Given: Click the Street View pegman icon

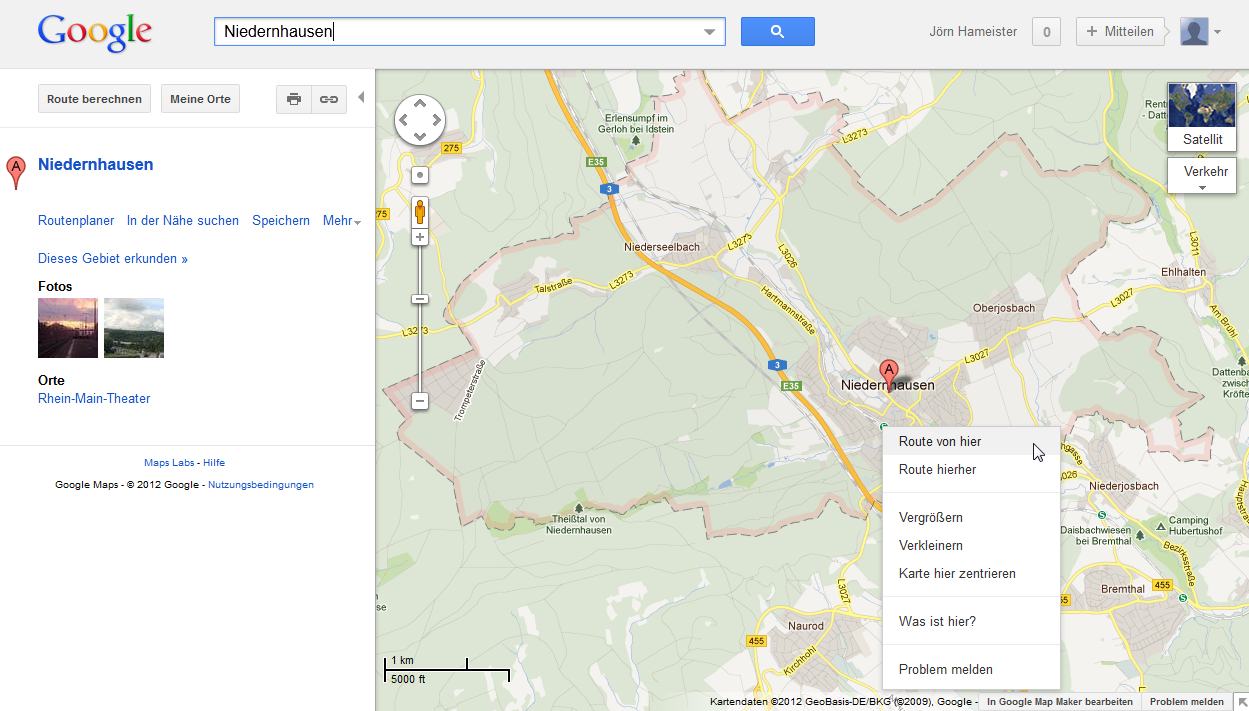Looking at the screenshot, I should coord(420,212).
